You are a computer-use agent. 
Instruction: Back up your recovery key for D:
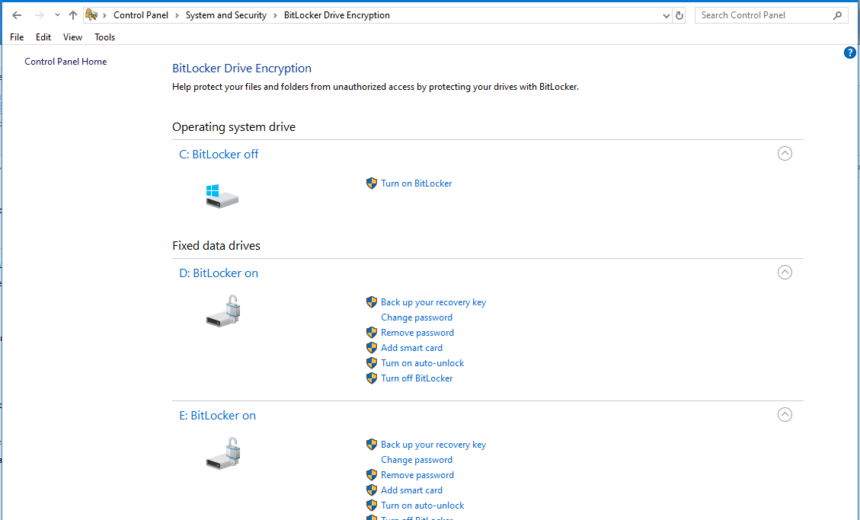click(433, 302)
